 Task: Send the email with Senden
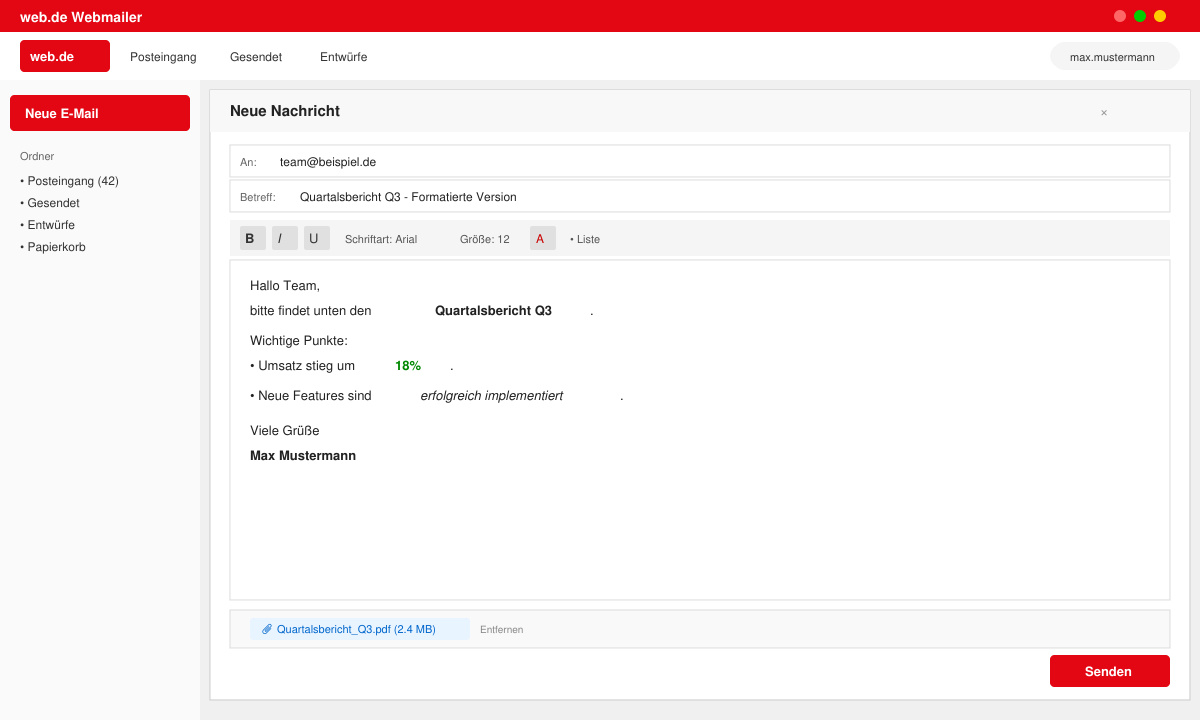click(1110, 671)
